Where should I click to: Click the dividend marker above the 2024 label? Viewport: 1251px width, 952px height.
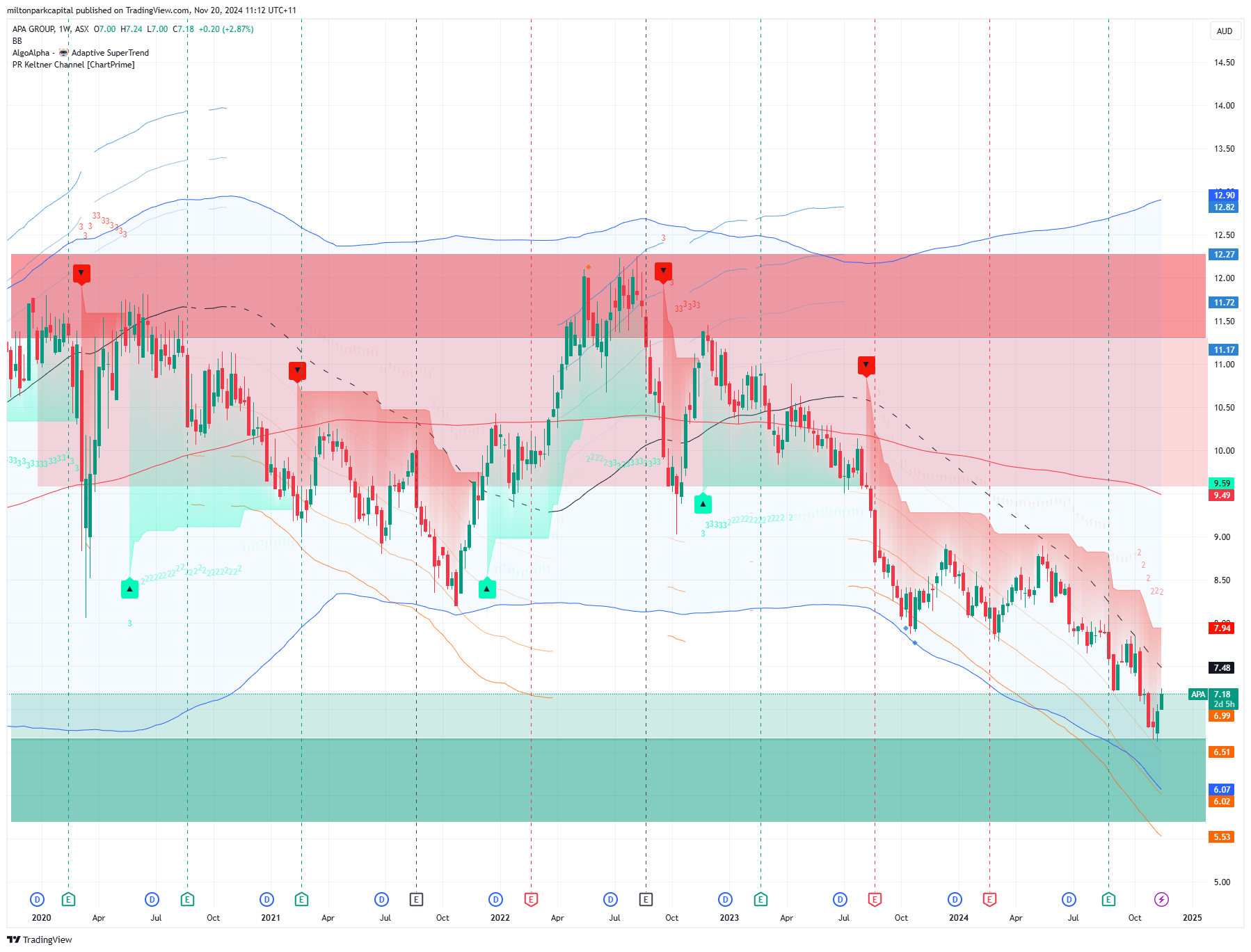(x=955, y=899)
